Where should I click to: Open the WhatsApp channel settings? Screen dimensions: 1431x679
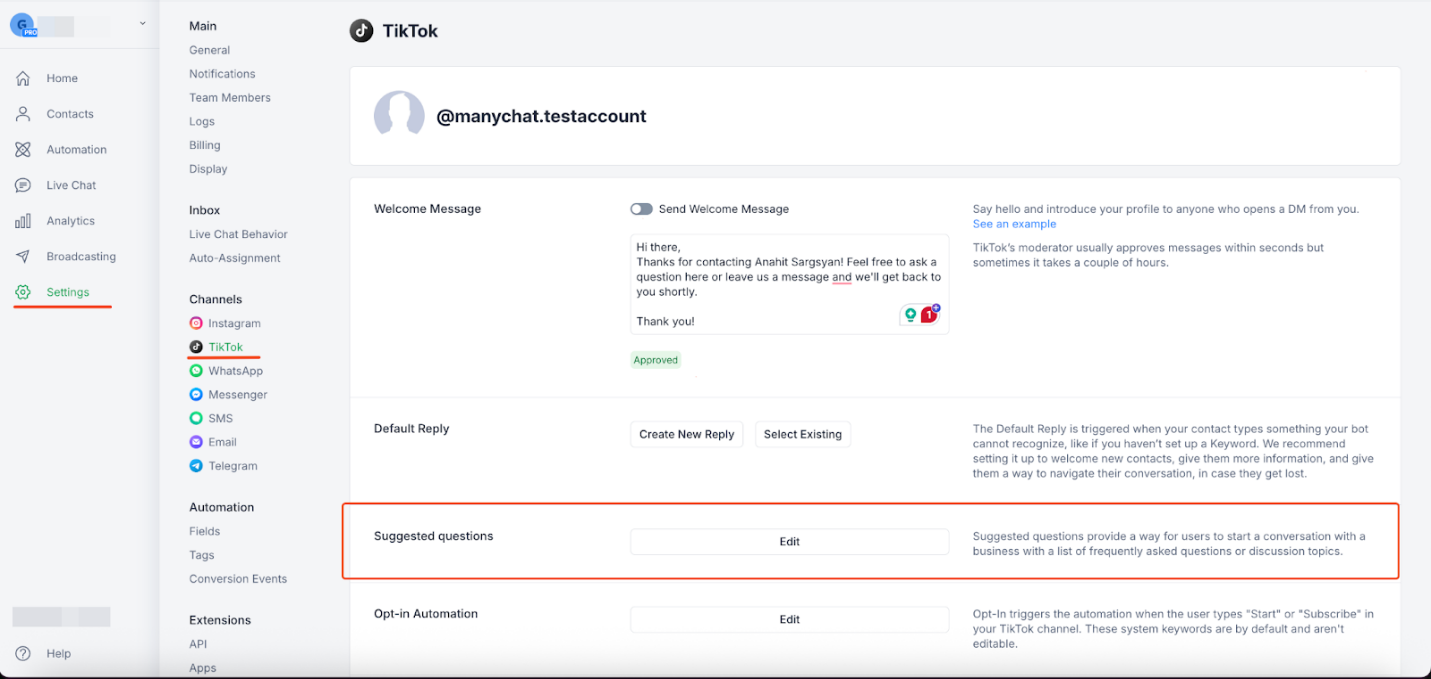pyautogui.click(x=234, y=370)
